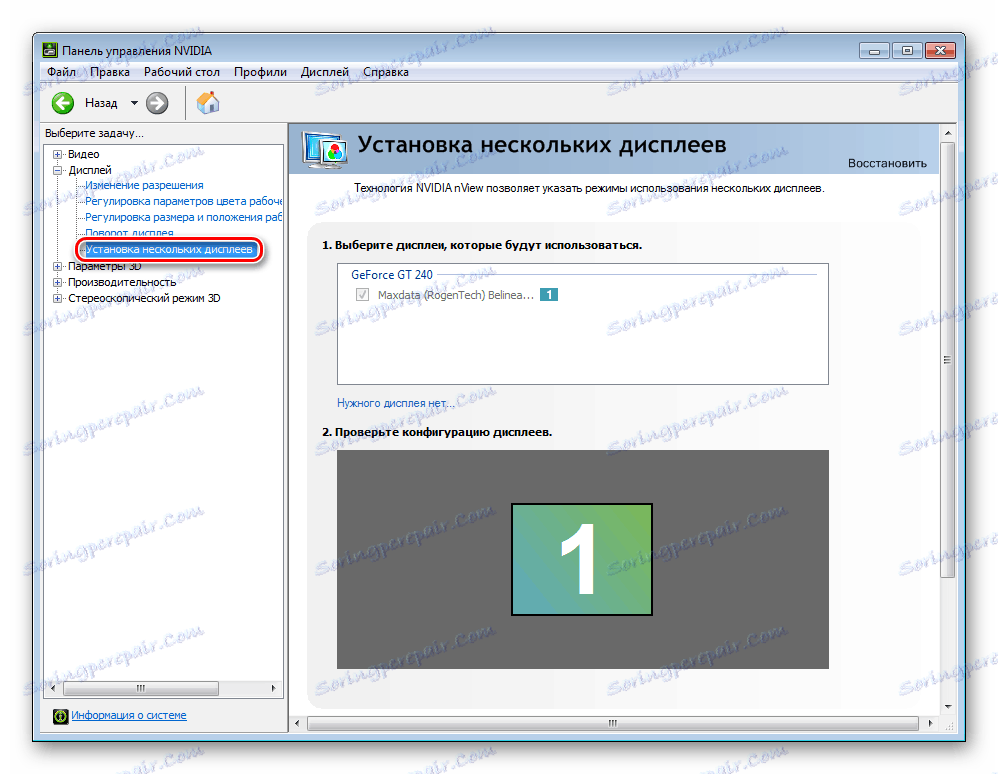Open the Файл menu
This screenshot has width=998, height=774.
point(61,72)
